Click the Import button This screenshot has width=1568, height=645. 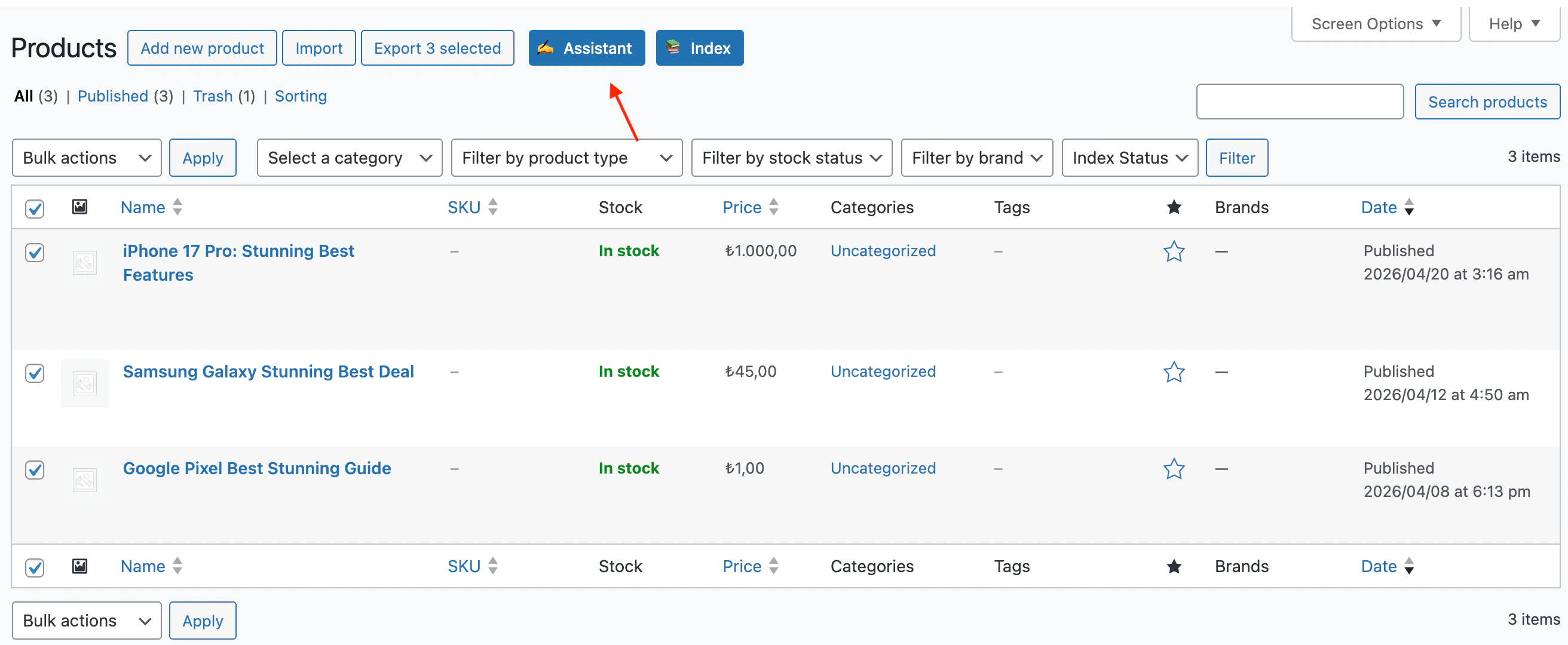(318, 47)
